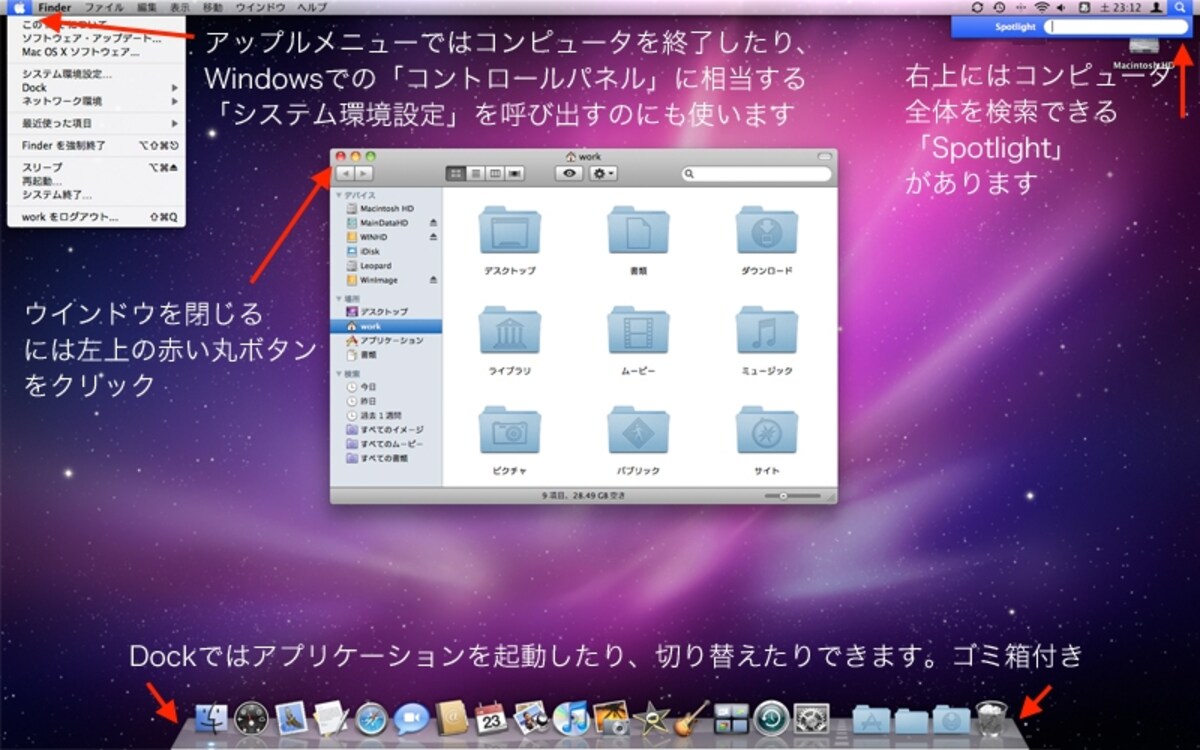Click the Quick Look eye button
The height and width of the screenshot is (750, 1200).
570,173
